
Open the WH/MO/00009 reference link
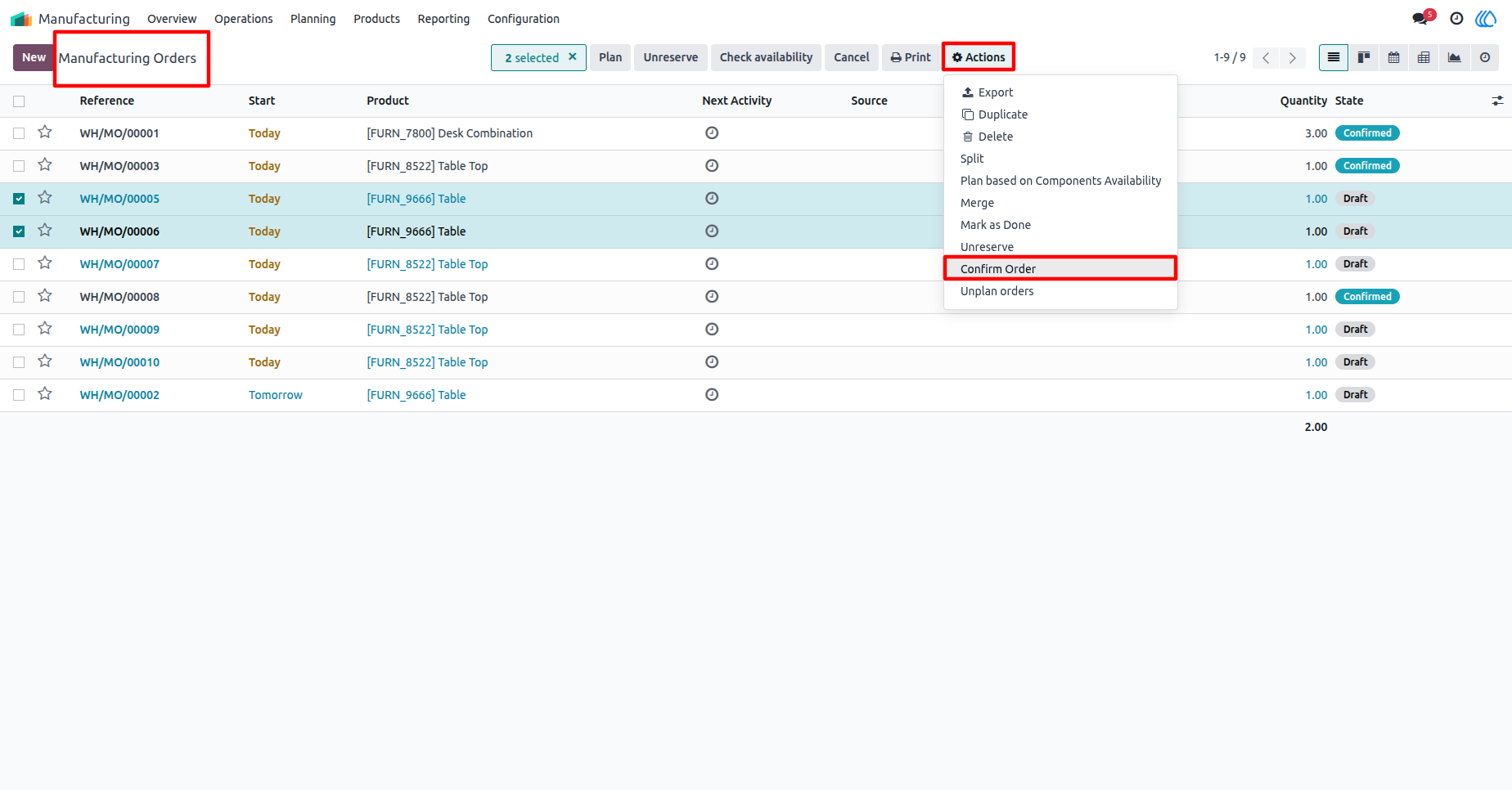coord(119,330)
